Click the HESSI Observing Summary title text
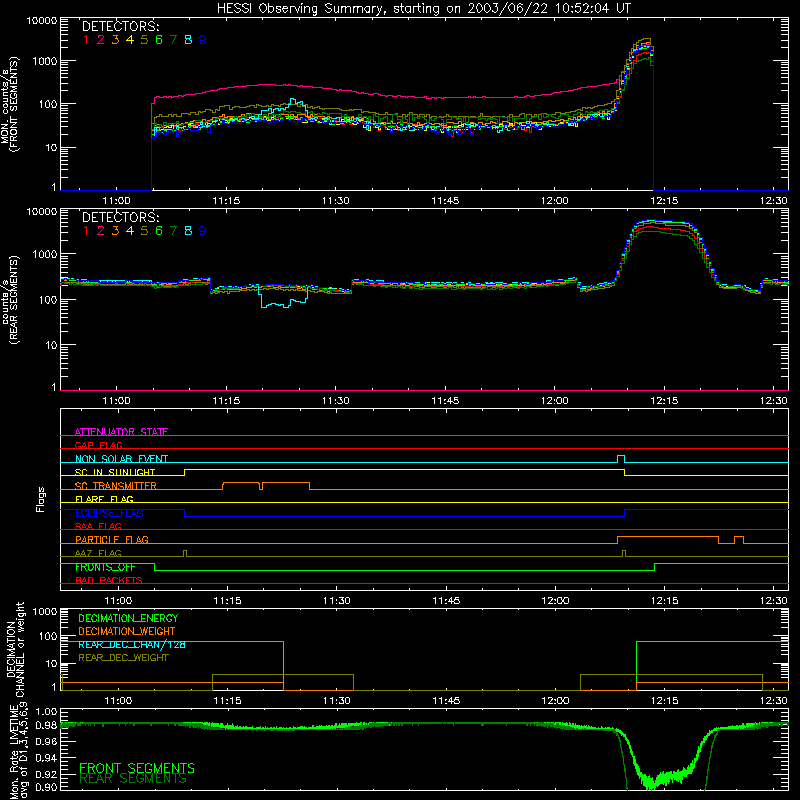800x800 pixels. coord(423,8)
